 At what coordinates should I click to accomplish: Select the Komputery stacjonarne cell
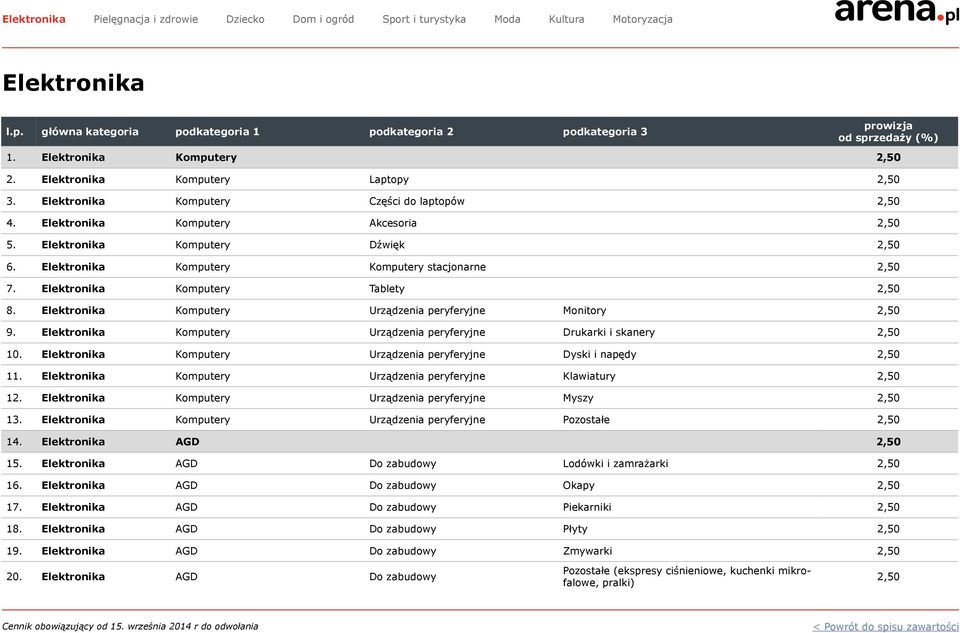point(427,267)
